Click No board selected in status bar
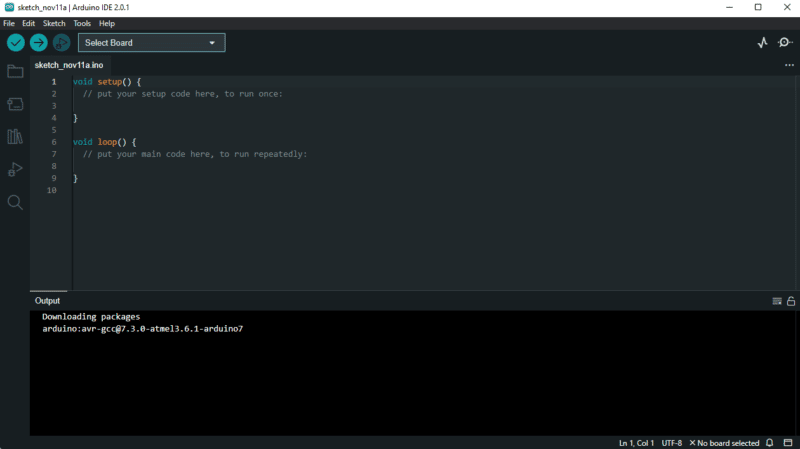800x449 pixels. (724, 443)
